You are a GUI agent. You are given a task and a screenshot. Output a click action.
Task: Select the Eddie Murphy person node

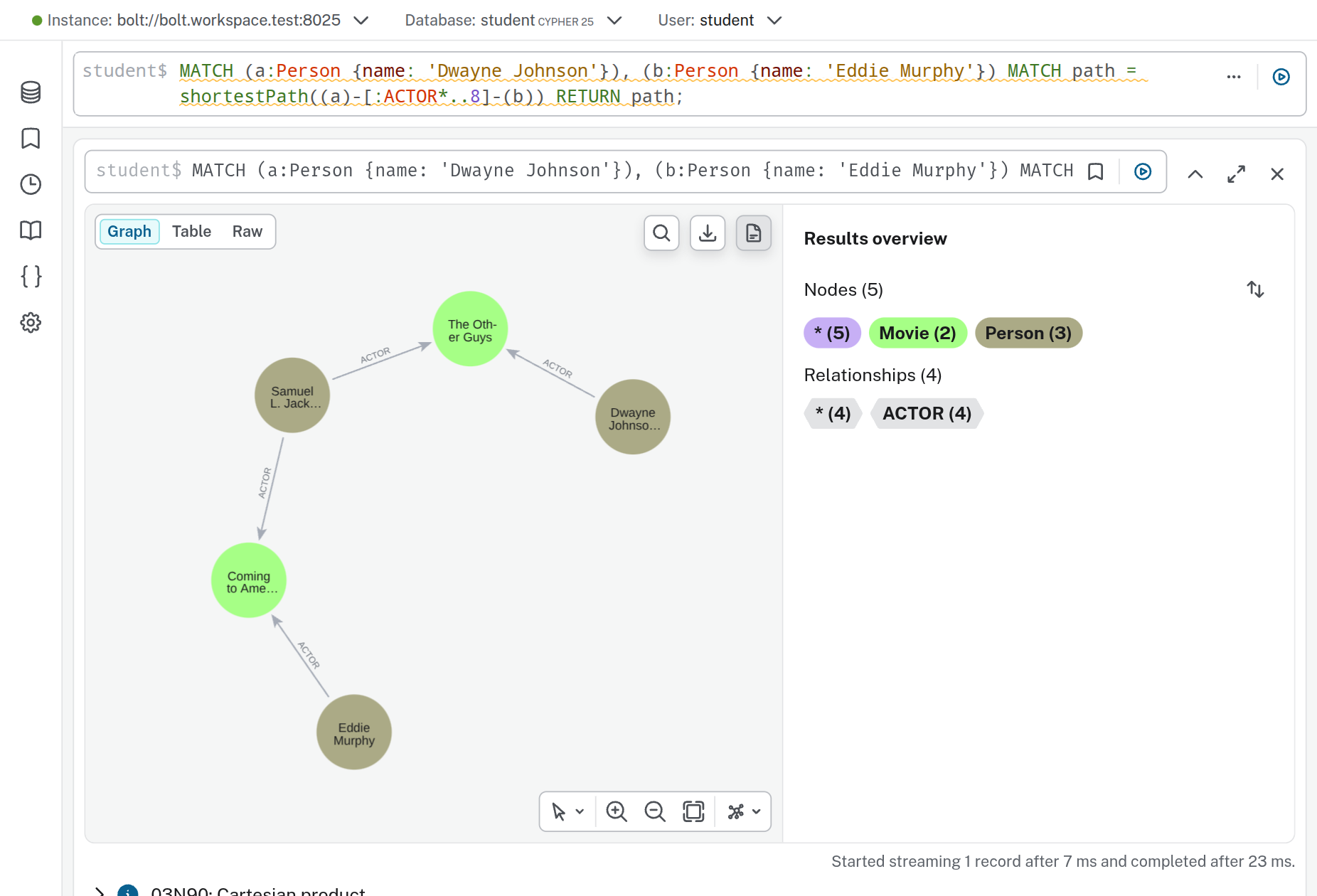tap(354, 732)
